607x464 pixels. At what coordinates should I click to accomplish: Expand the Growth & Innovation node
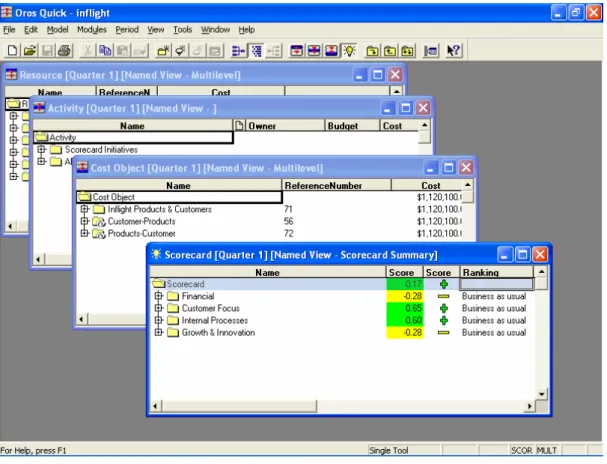pos(158,332)
